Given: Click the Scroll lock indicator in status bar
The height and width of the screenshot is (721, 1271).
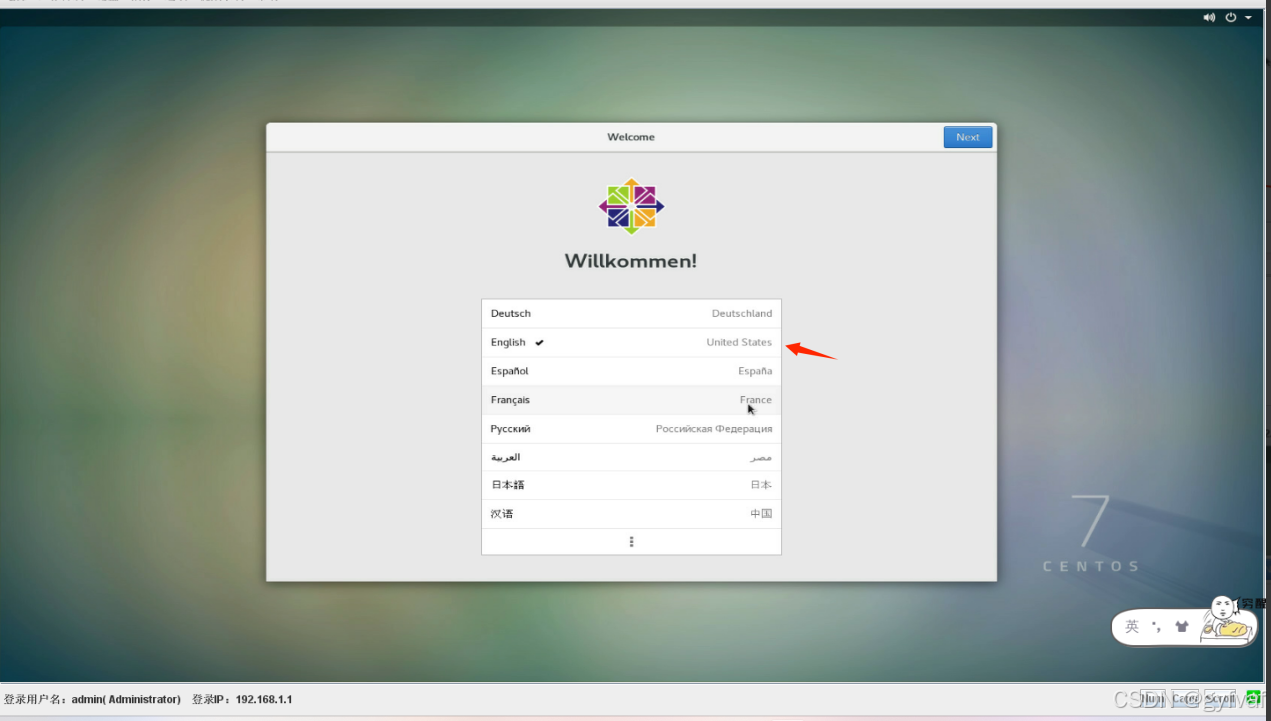Looking at the screenshot, I should (x=1220, y=698).
